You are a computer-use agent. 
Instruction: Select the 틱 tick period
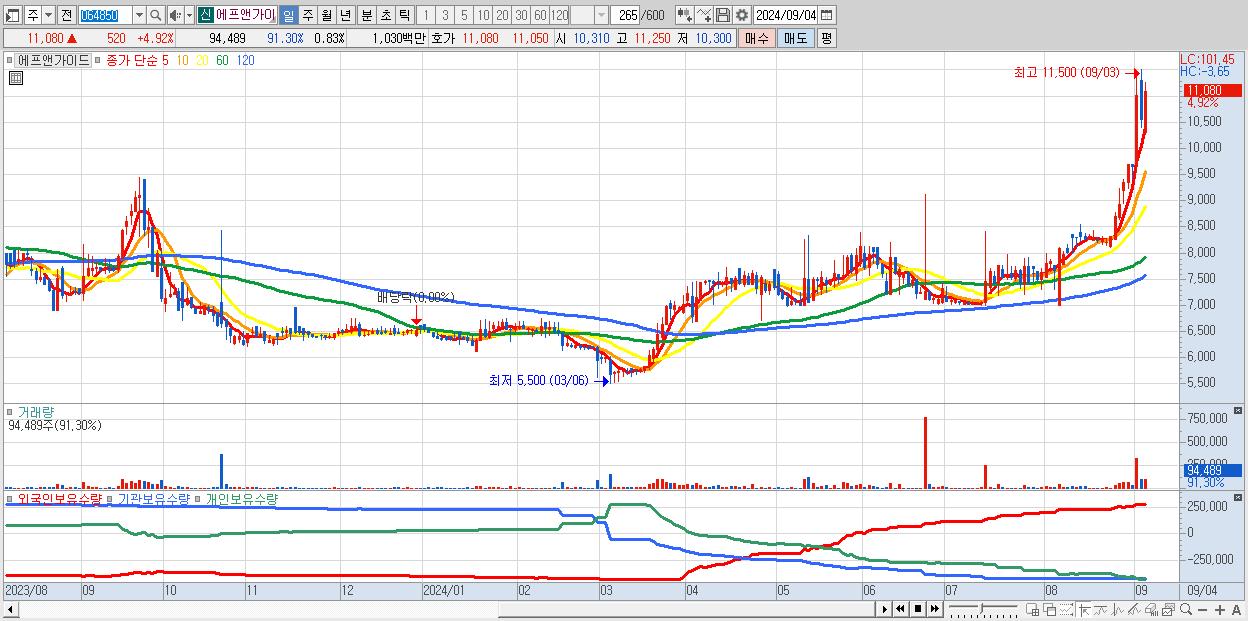(x=404, y=15)
